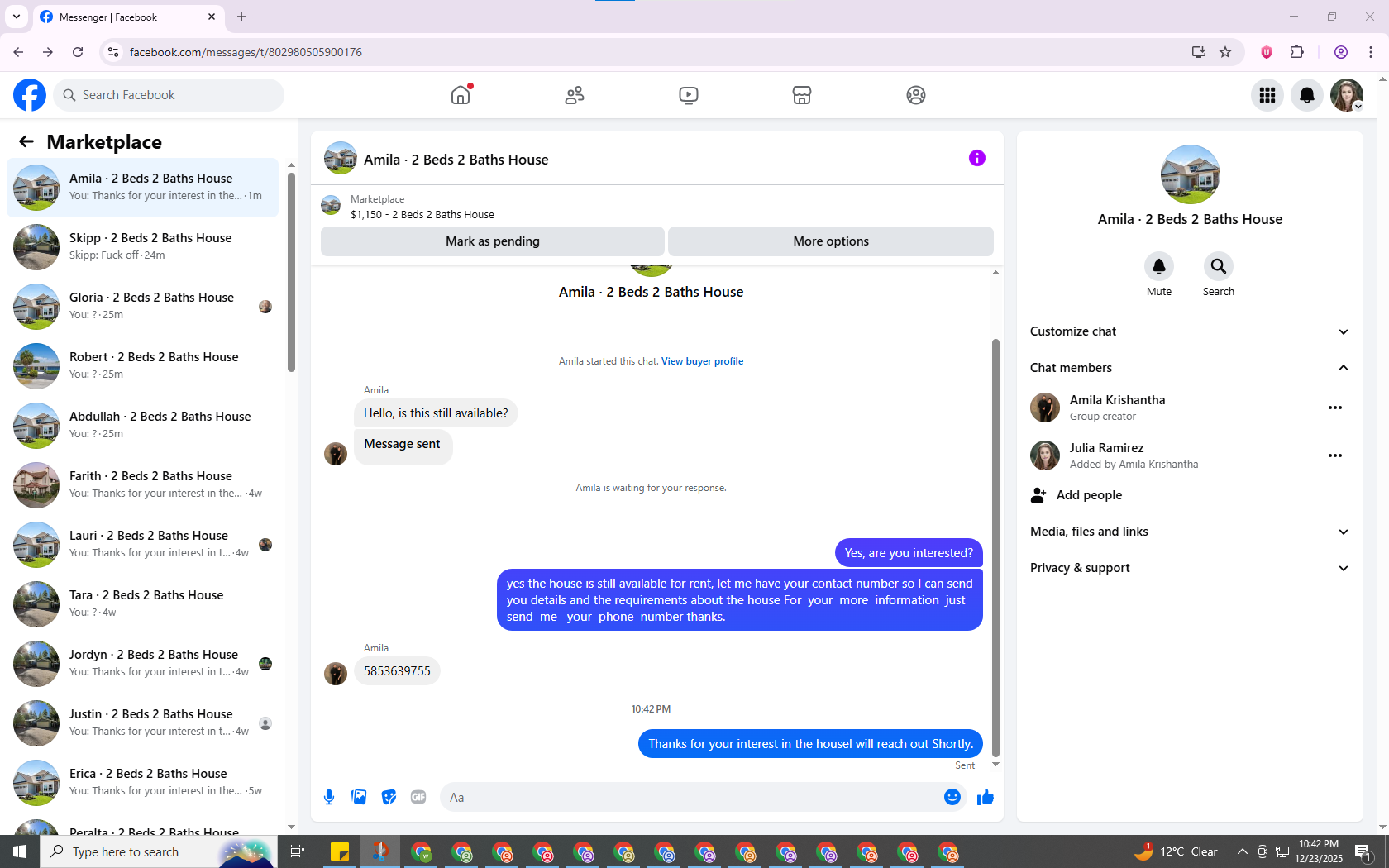Open Gloria 2 Beds 2 Baths House chat
This screenshot has height=868, width=1389.
142,307
